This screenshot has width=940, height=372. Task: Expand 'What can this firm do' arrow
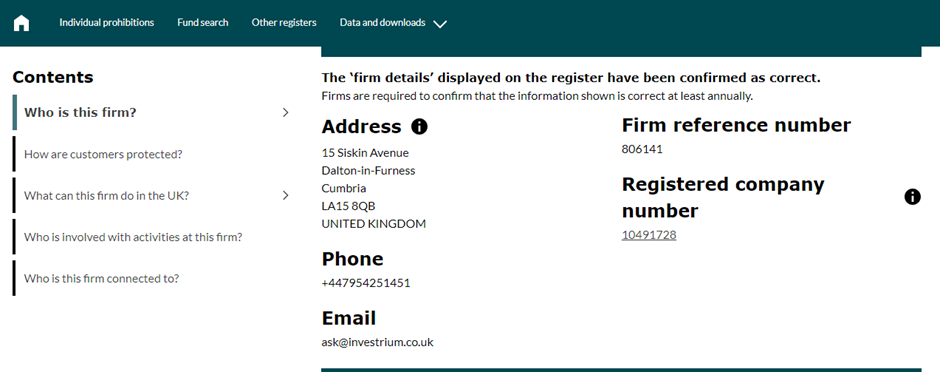coord(285,195)
